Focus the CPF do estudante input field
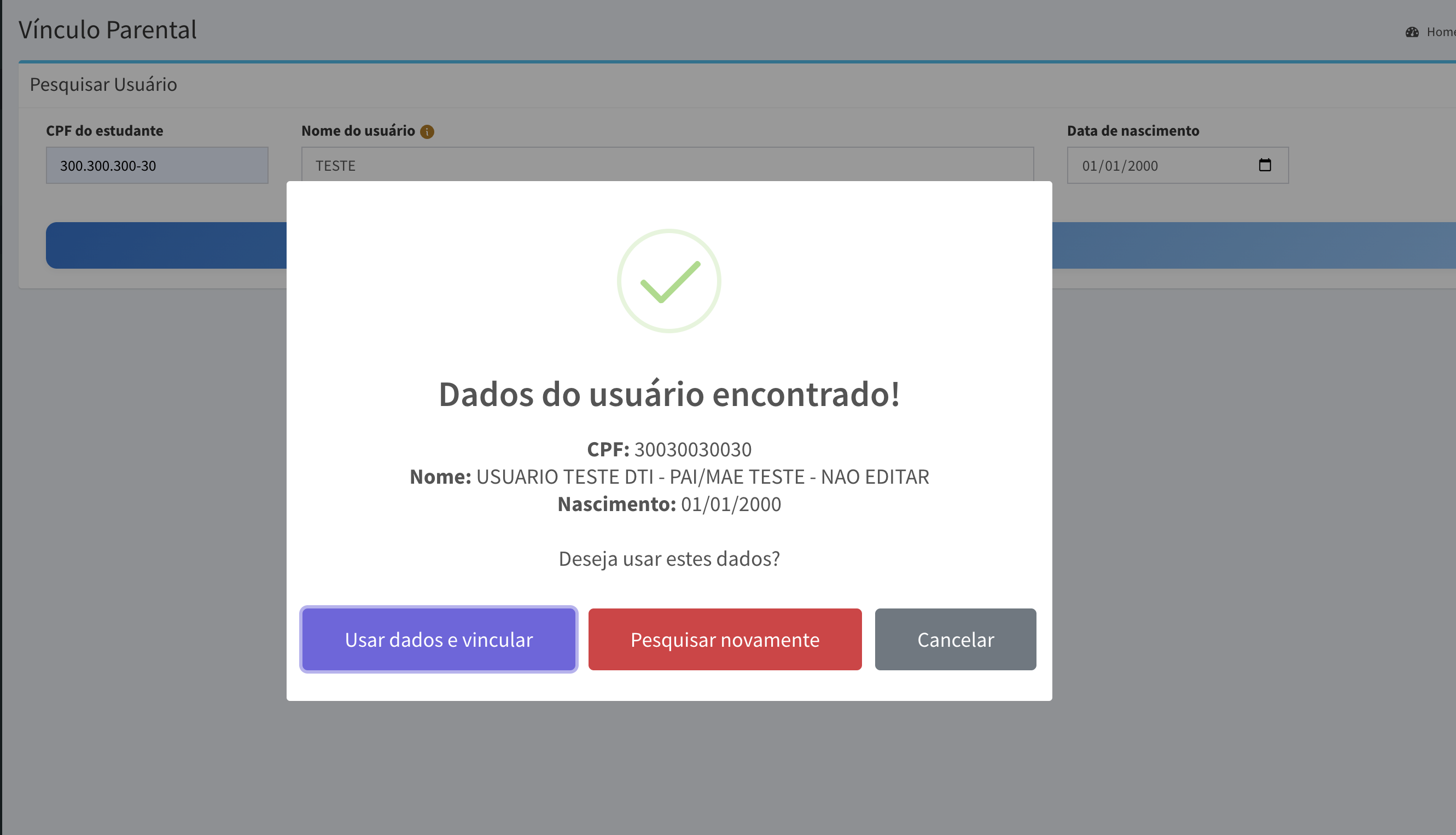Image resolution: width=1456 pixels, height=835 pixels. click(157, 166)
